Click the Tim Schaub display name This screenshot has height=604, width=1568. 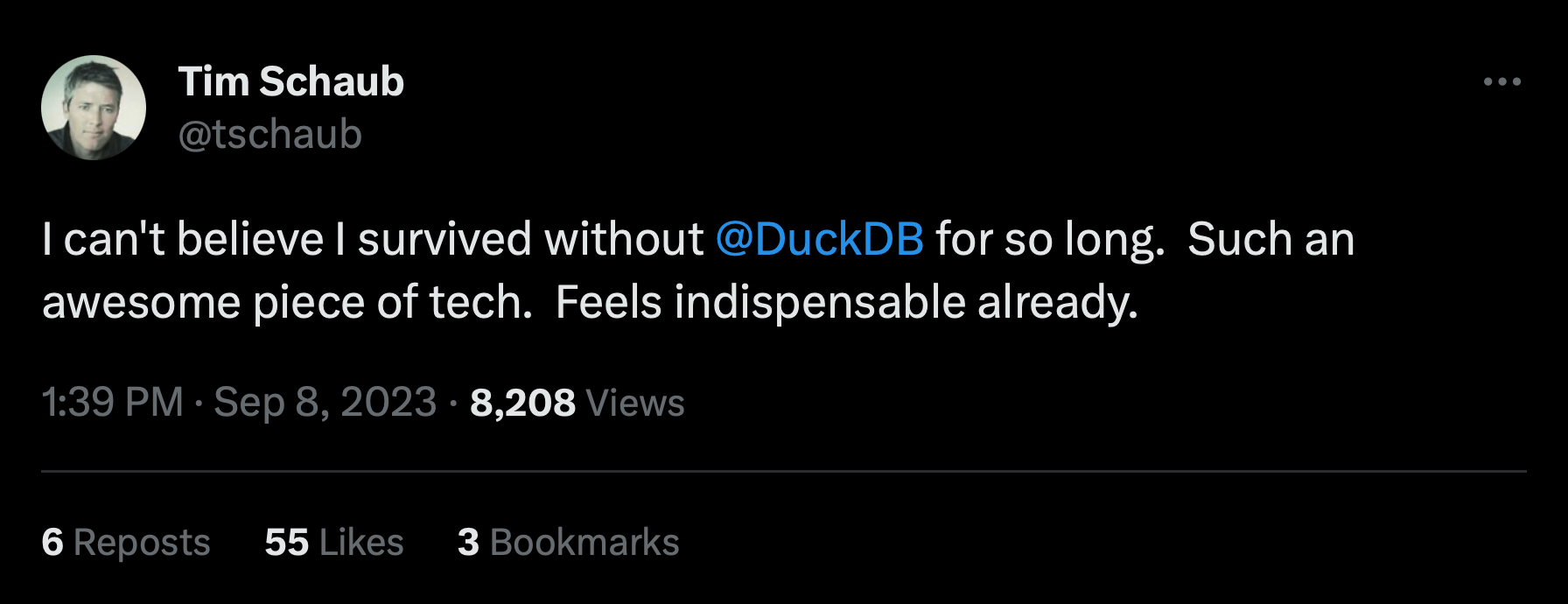point(292,81)
